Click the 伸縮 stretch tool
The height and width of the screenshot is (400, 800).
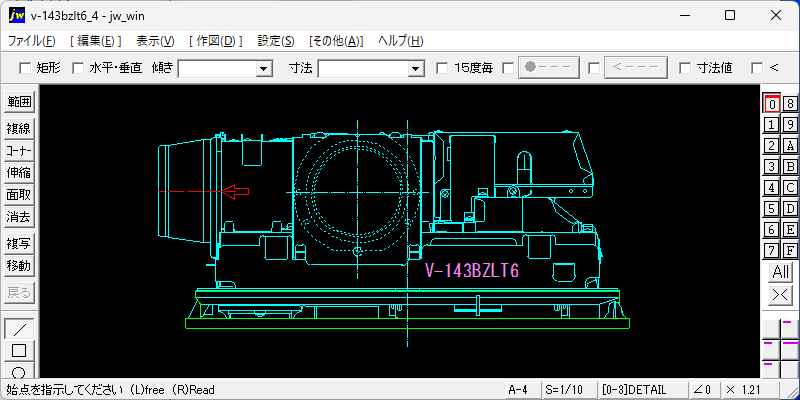[x=19, y=173]
